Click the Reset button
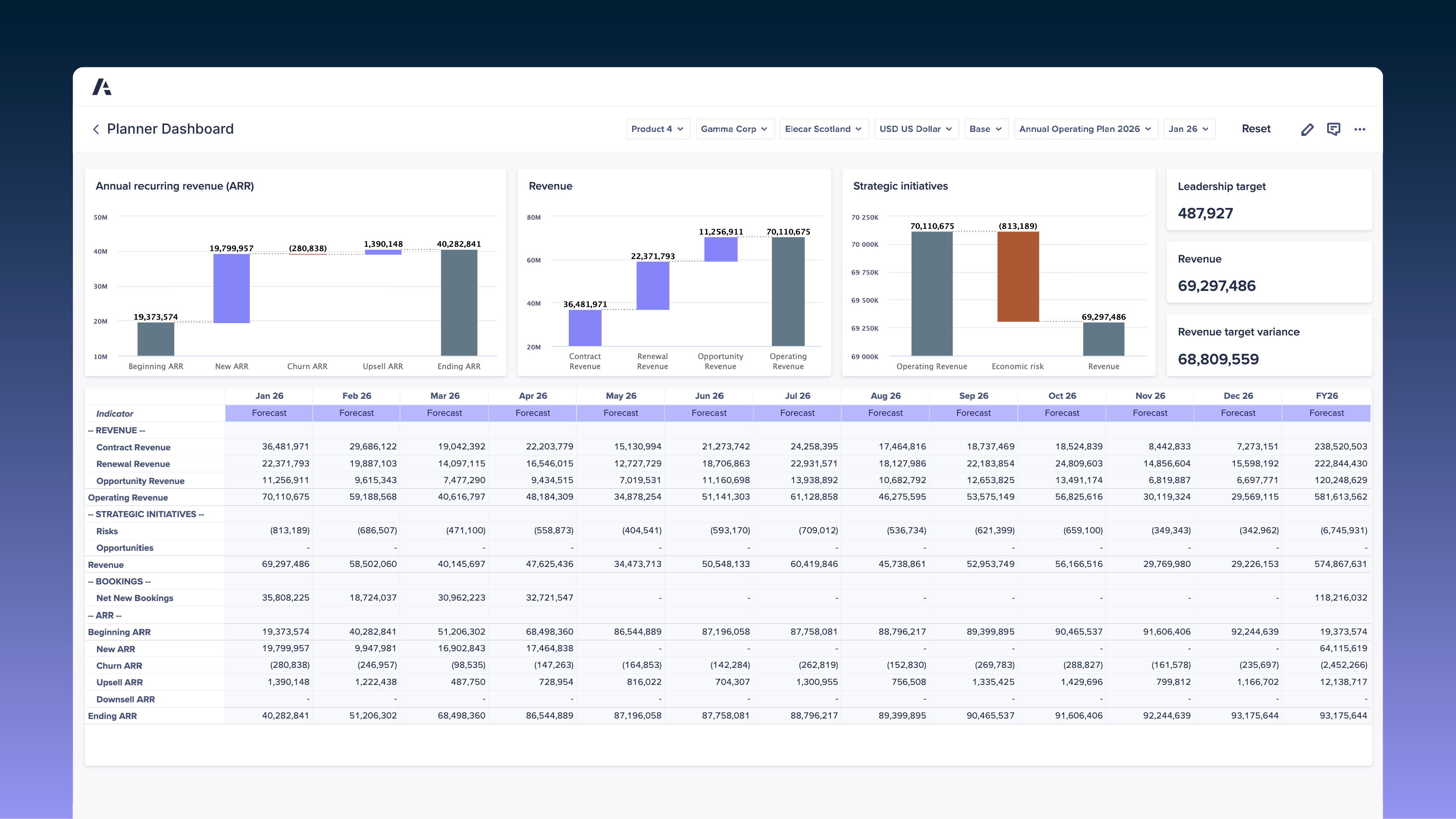Screen dimensions: 1456x819 click(1256, 129)
